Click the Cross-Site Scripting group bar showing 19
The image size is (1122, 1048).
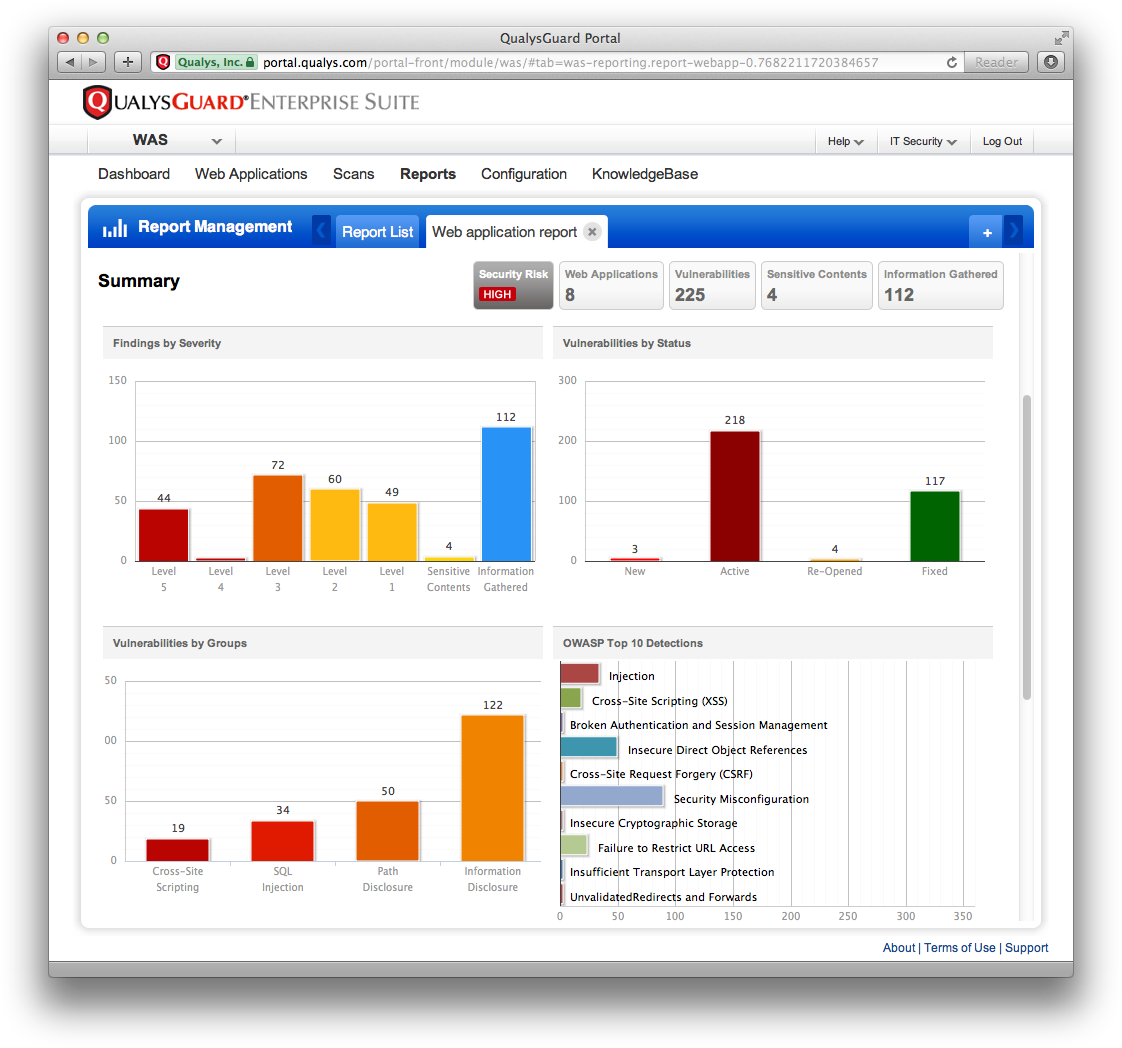click(x=177, y=850)
